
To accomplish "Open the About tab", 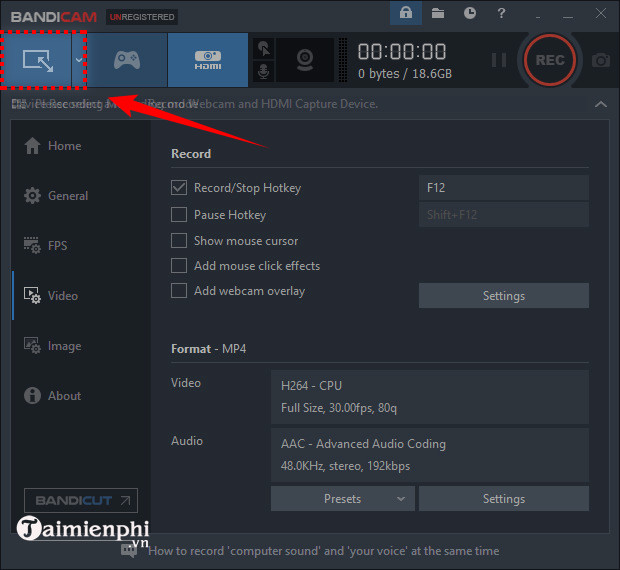I will 53,396.
